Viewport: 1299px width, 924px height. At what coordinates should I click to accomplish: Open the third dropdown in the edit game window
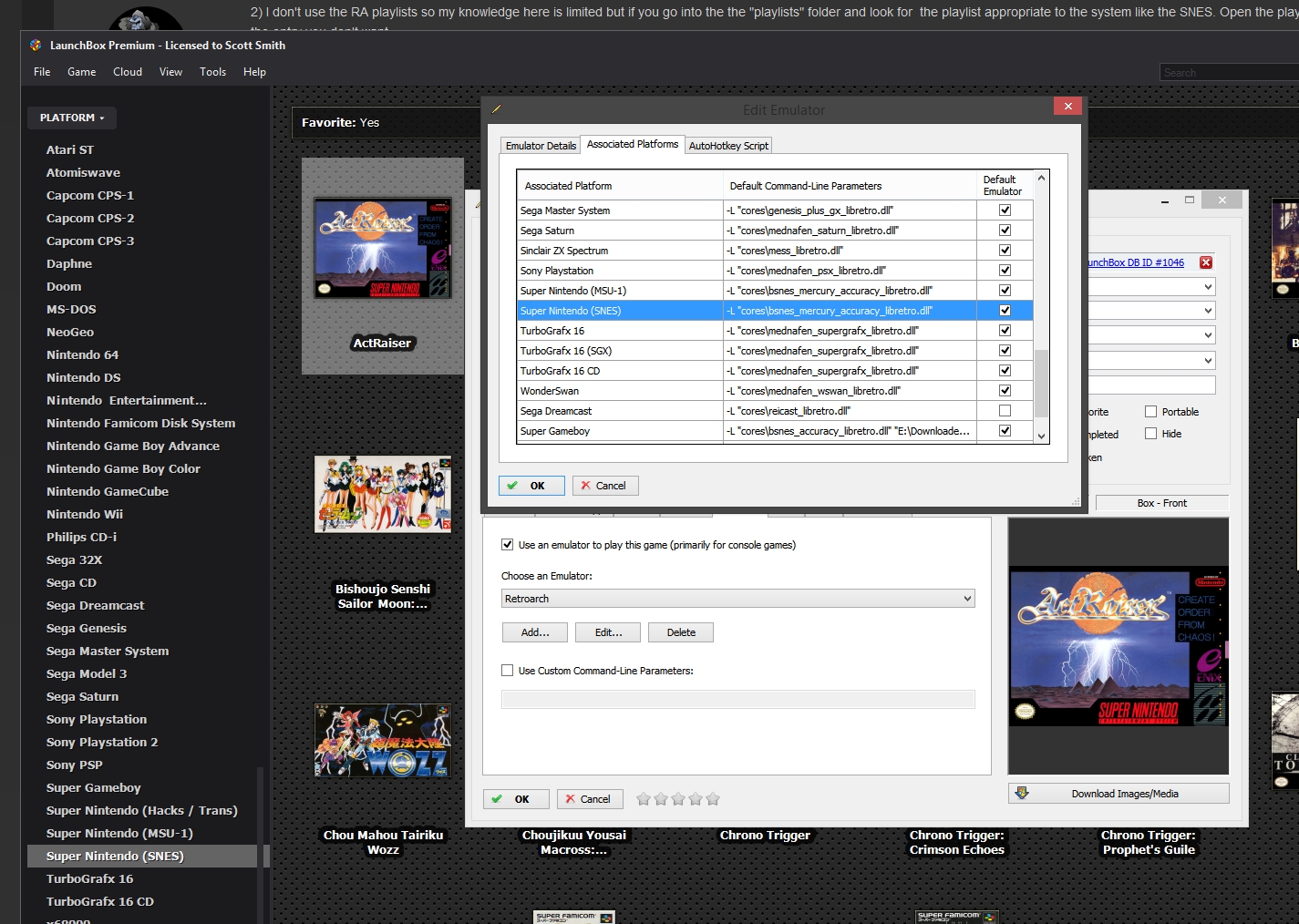point(1152,335)
